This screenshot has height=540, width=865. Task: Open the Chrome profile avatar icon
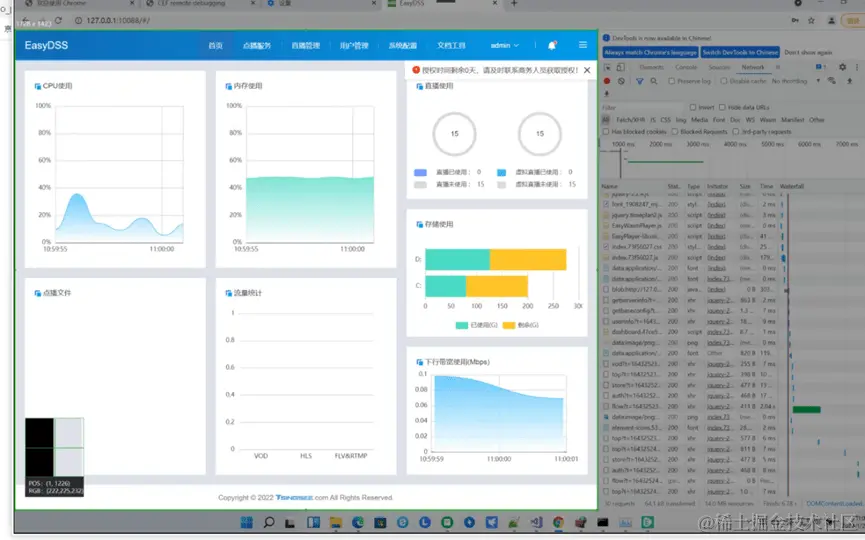point(831,20)
